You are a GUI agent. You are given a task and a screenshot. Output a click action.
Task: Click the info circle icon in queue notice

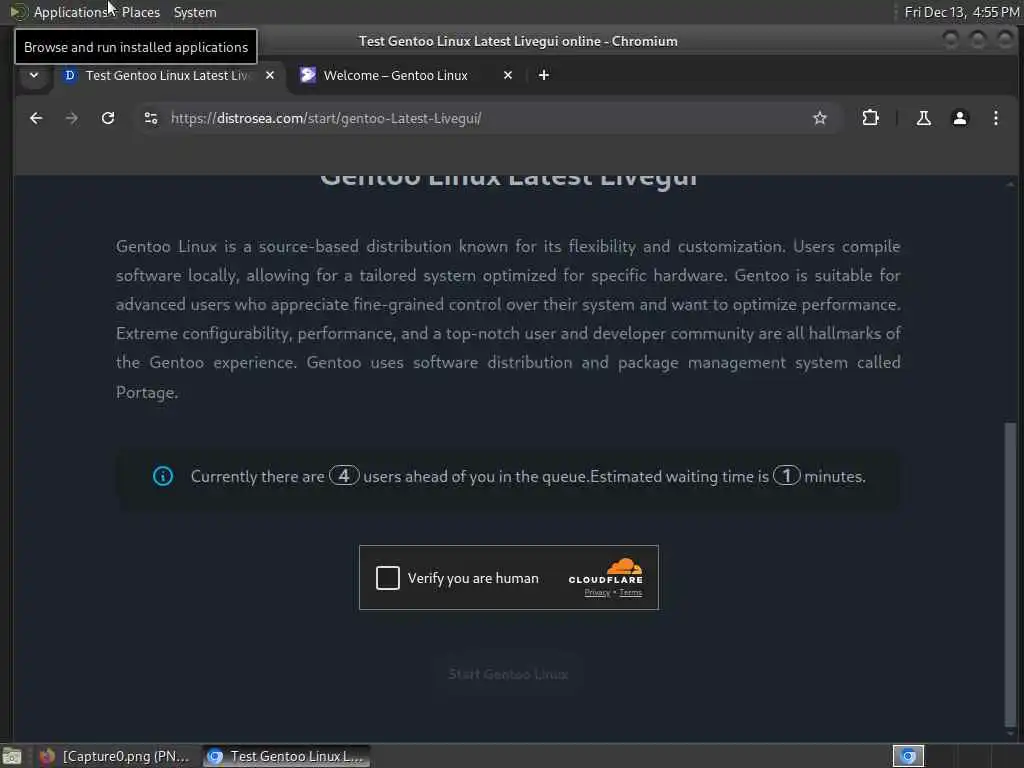tap(163, 476)
